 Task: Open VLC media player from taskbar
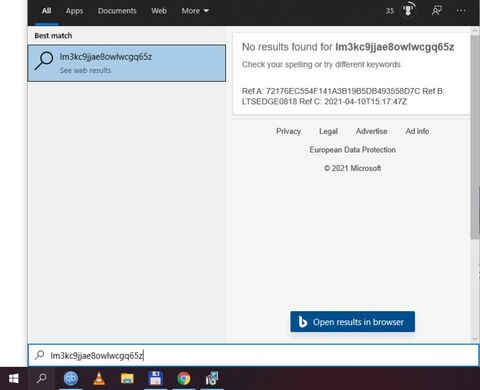coord(99,379)
